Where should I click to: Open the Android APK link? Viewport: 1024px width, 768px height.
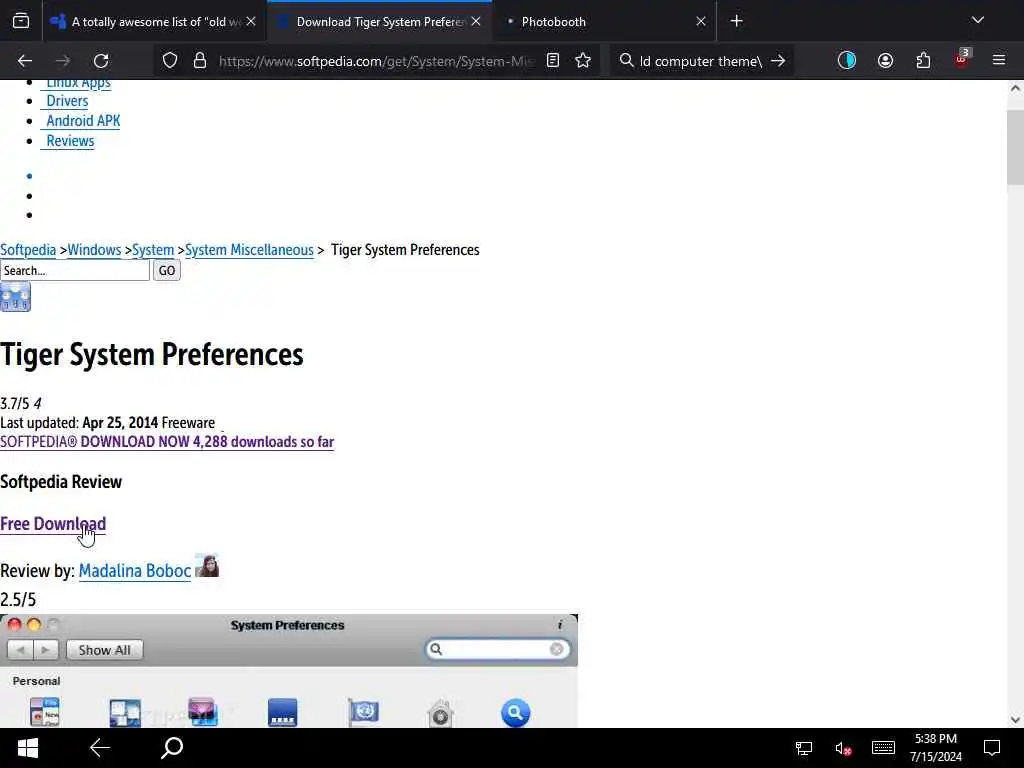tap(83, 121)
